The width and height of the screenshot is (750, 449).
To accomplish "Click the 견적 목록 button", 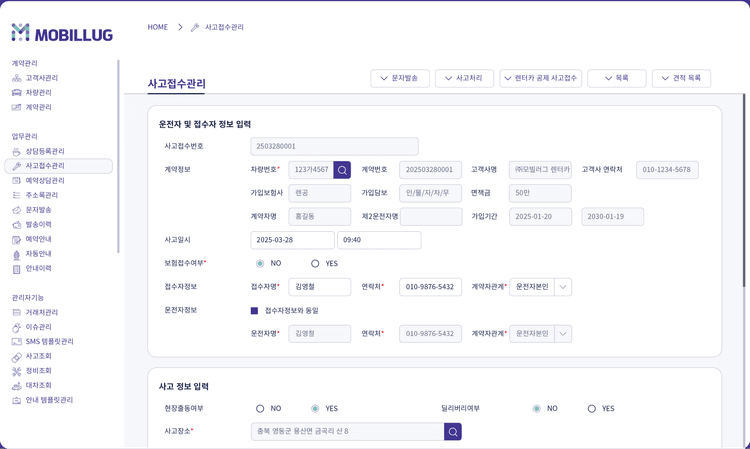I will pyautogui.click(x=681, y=78).
